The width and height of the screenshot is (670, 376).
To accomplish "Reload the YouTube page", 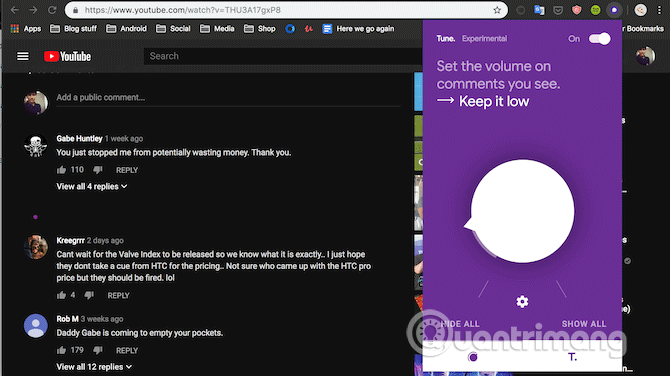I will click(52, 10).
